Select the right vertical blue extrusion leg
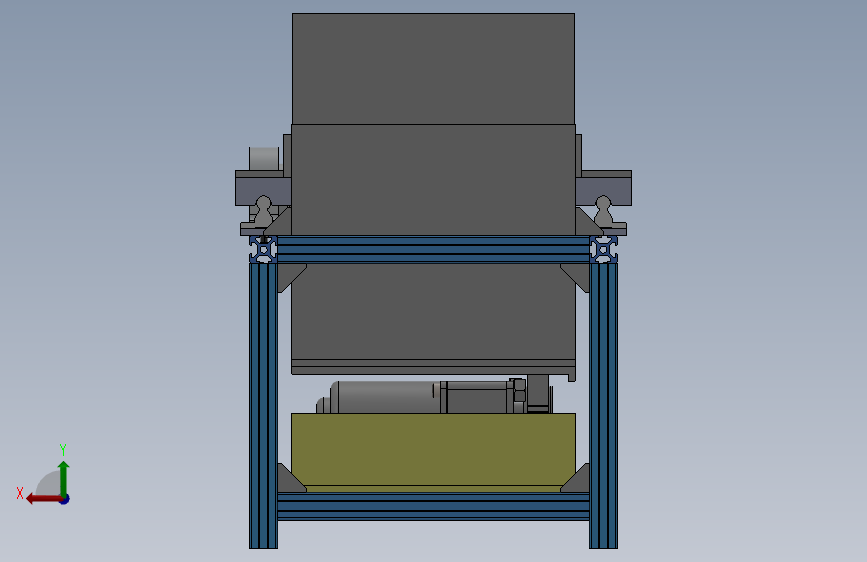The width and height of the screenshot is (867, 562). click(x=603, y=405)
